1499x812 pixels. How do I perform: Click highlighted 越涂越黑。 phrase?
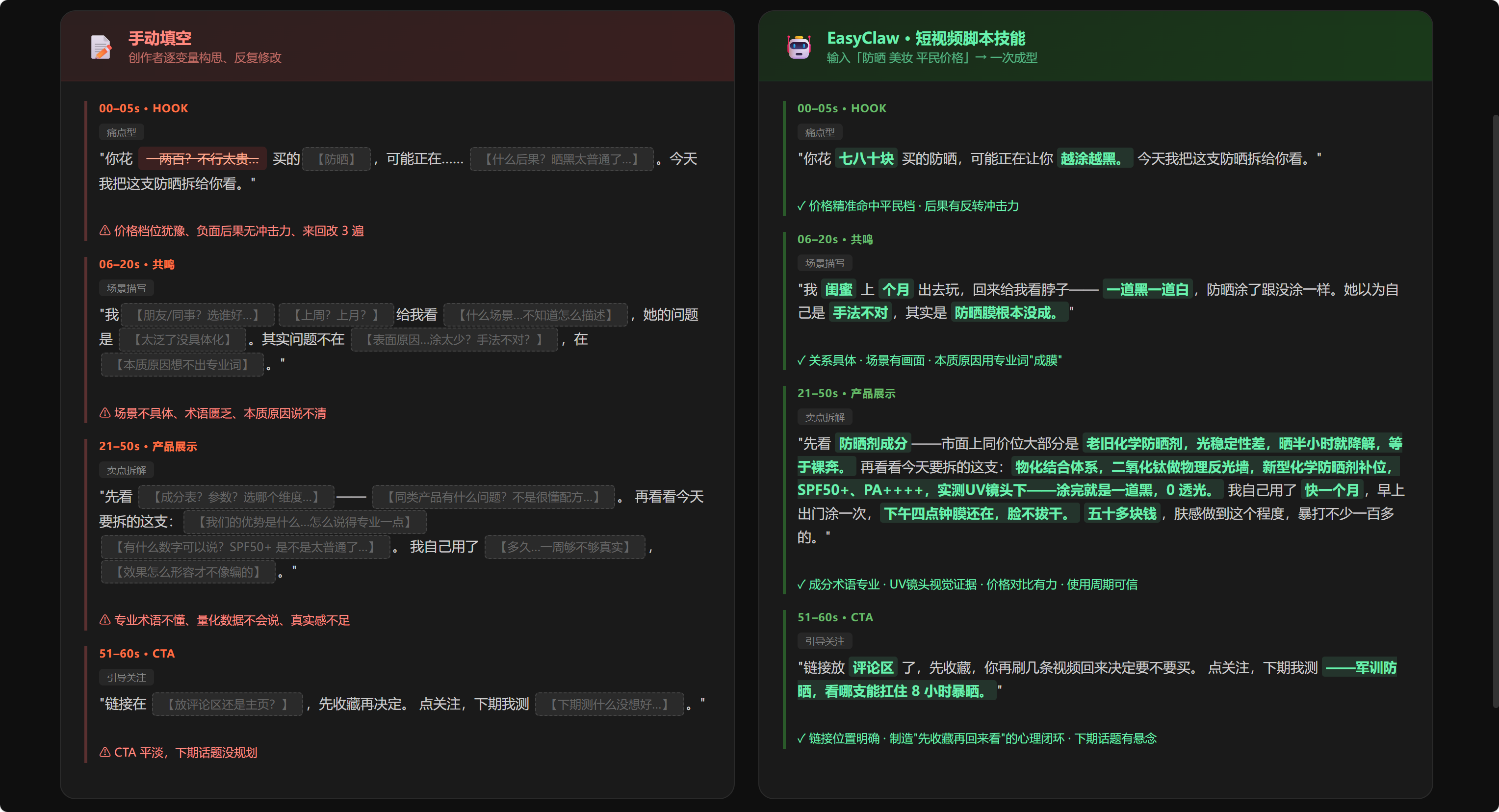[x=1094, y=159]
